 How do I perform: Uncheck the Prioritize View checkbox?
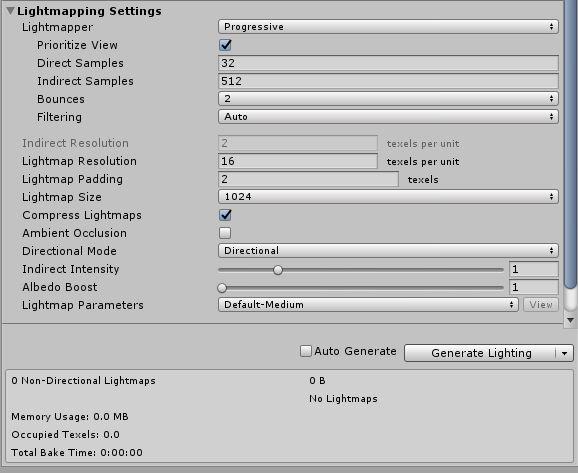[x=225, y=45]
